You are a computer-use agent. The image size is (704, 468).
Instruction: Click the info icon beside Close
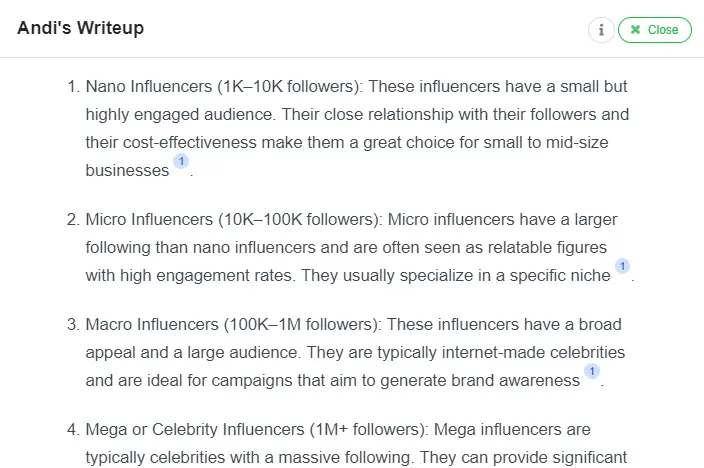coord(601,30)
